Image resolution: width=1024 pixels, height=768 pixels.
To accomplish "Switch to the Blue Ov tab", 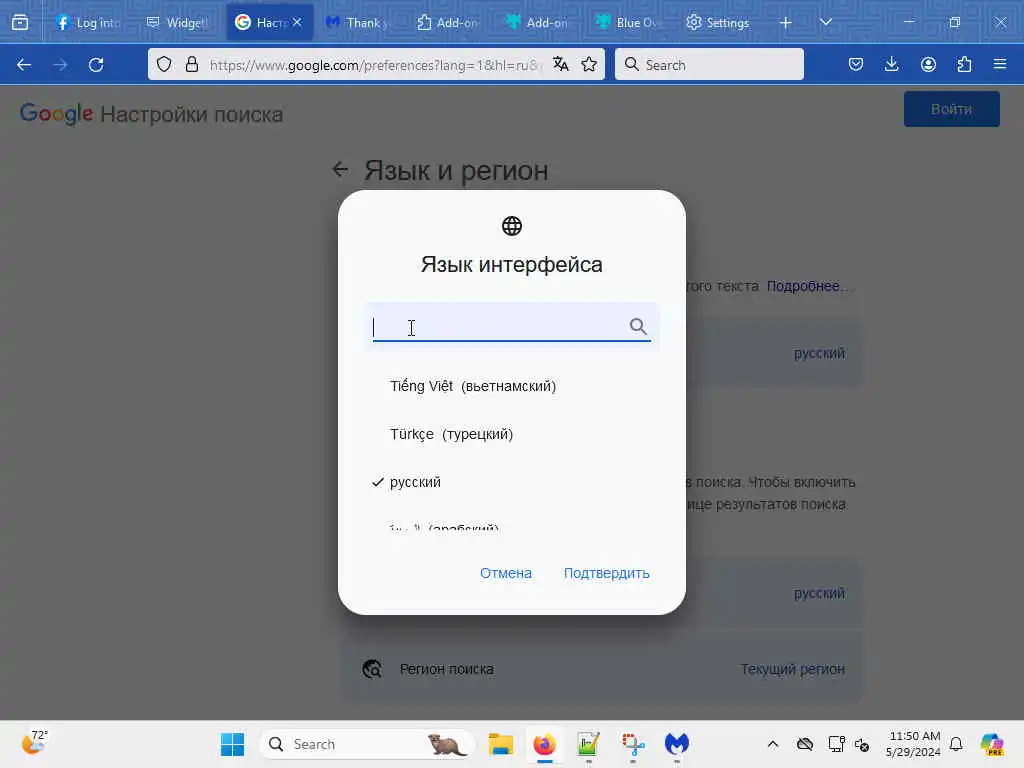I will (627, 22).
